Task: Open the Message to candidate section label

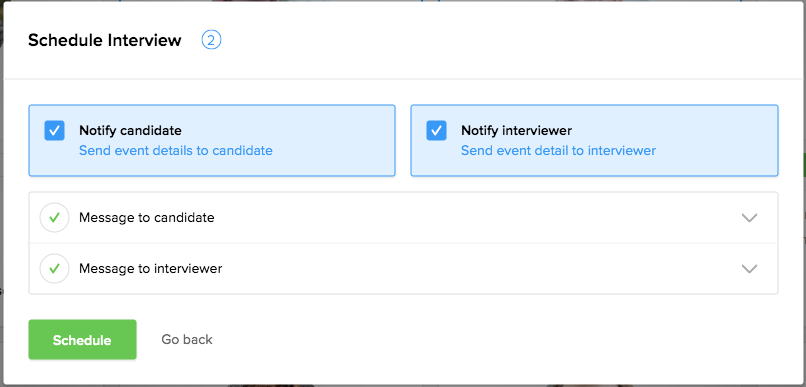Action: tap(146, 217)
